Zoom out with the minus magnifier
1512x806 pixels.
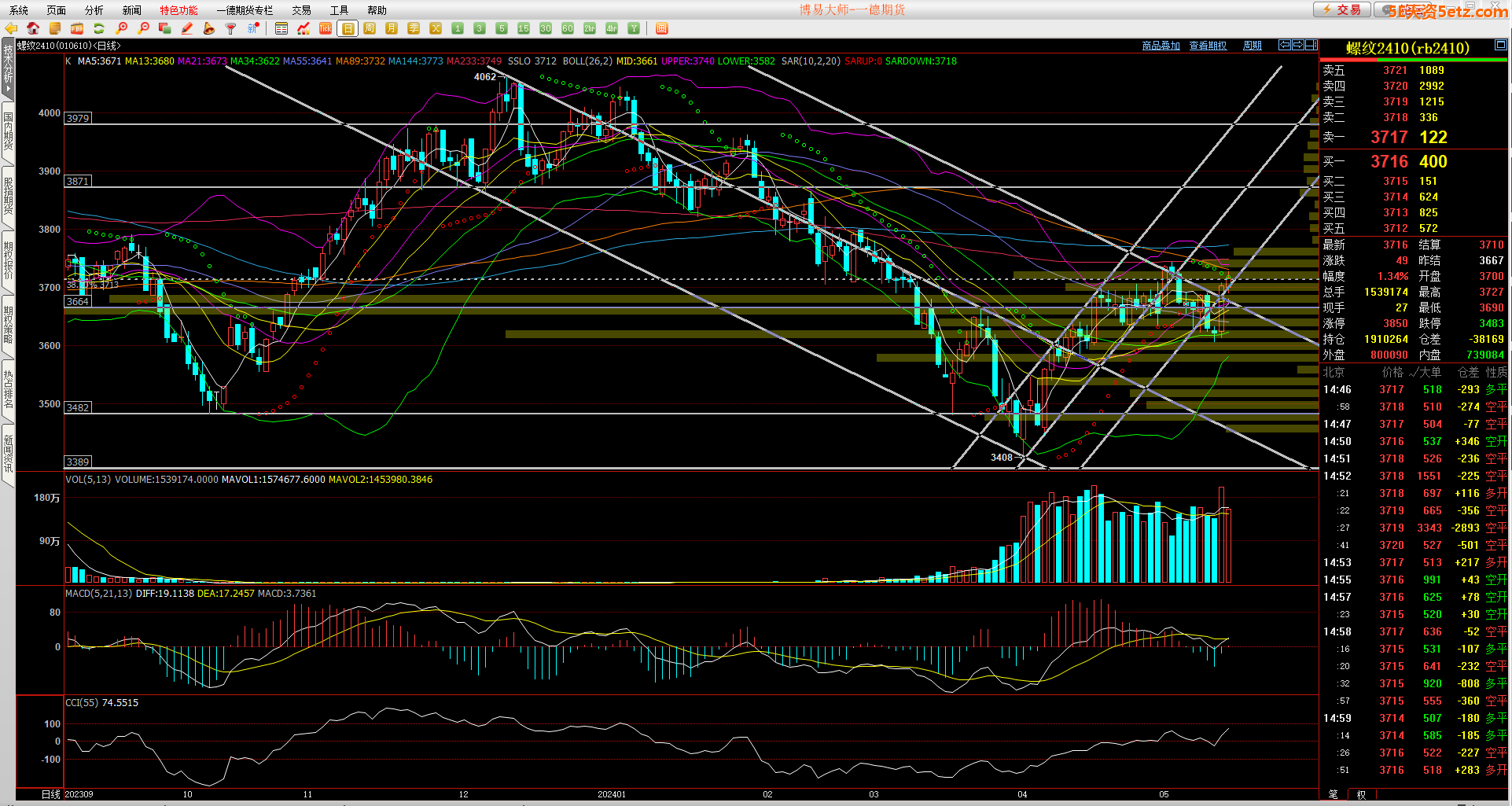[143, 28]
